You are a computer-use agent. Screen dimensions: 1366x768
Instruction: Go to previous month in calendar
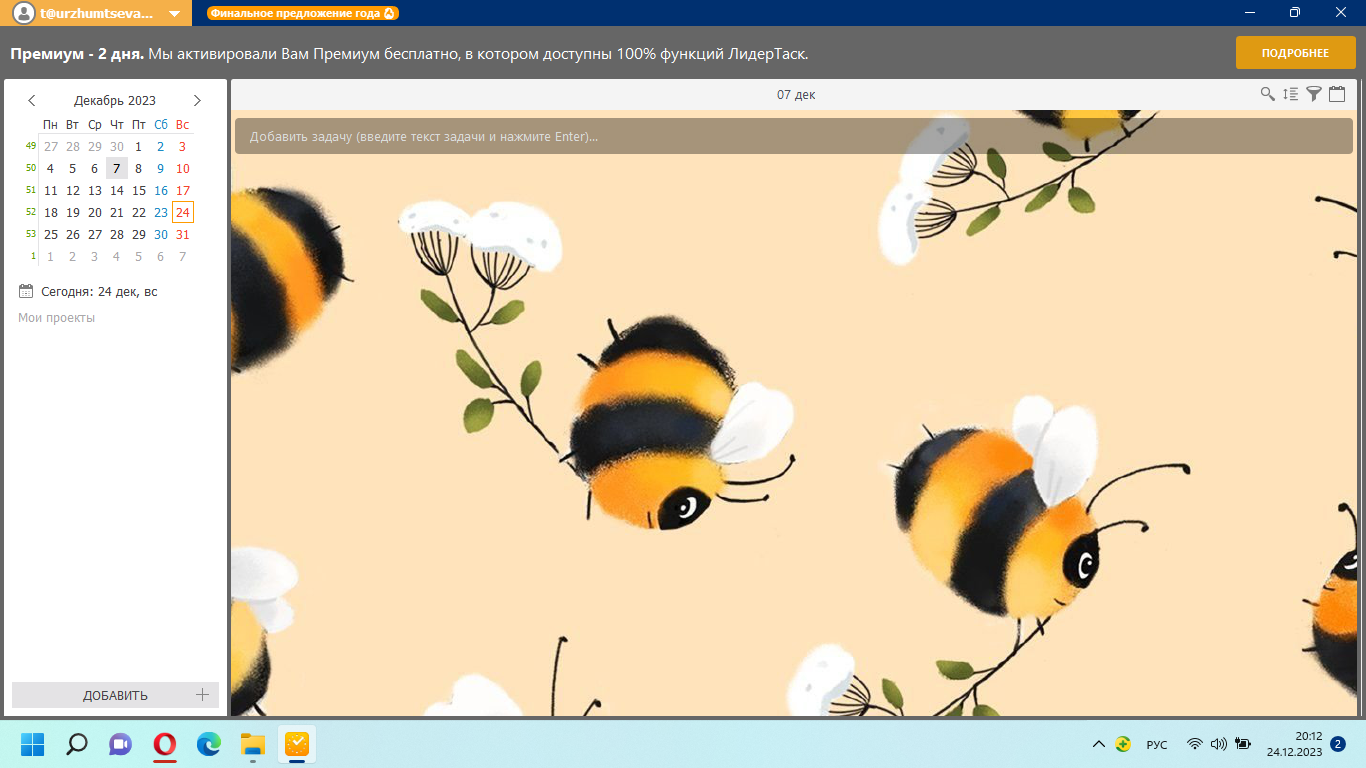tap(32, 100)
